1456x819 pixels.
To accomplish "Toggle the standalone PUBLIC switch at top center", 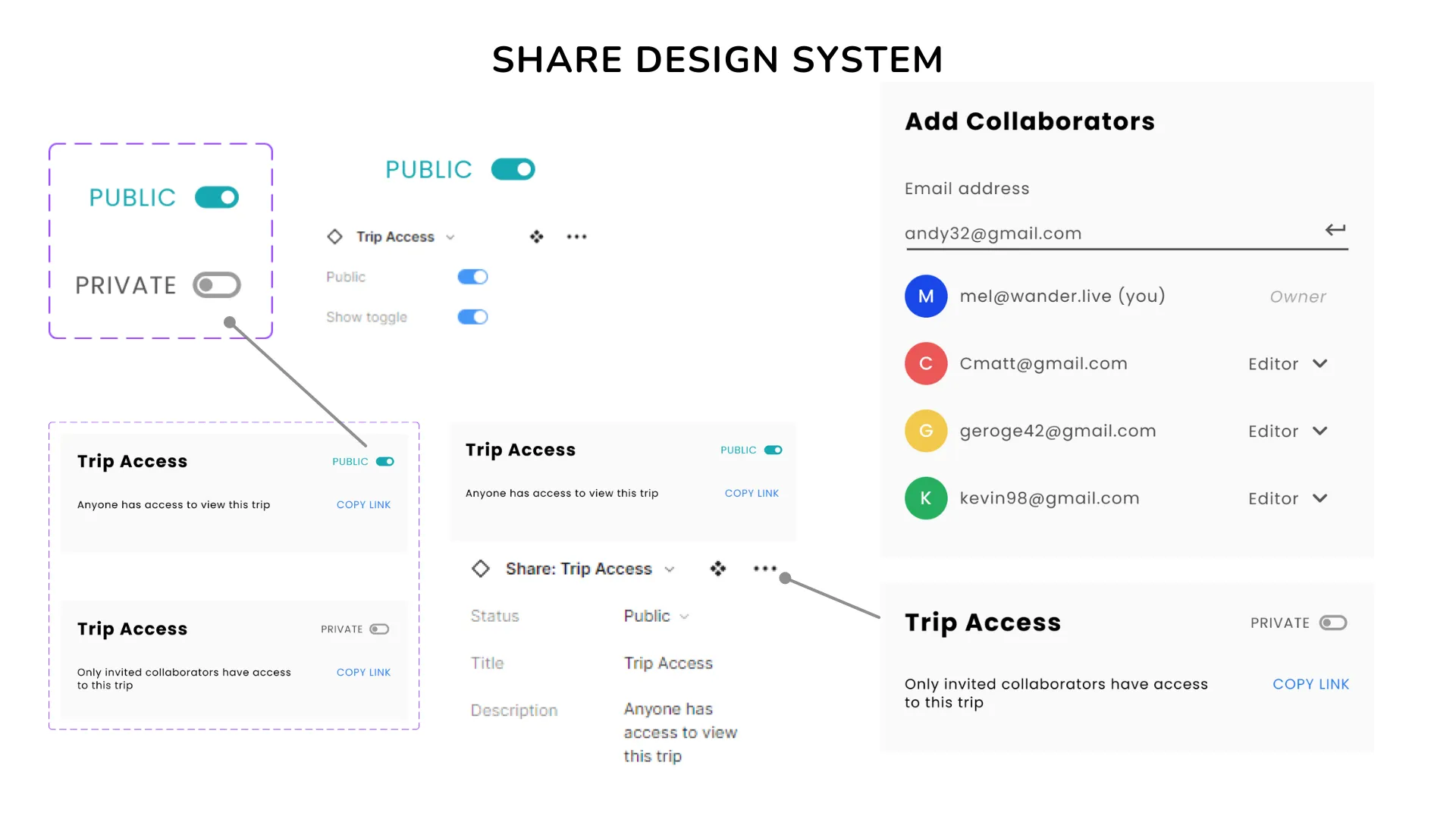I will 513,169.
